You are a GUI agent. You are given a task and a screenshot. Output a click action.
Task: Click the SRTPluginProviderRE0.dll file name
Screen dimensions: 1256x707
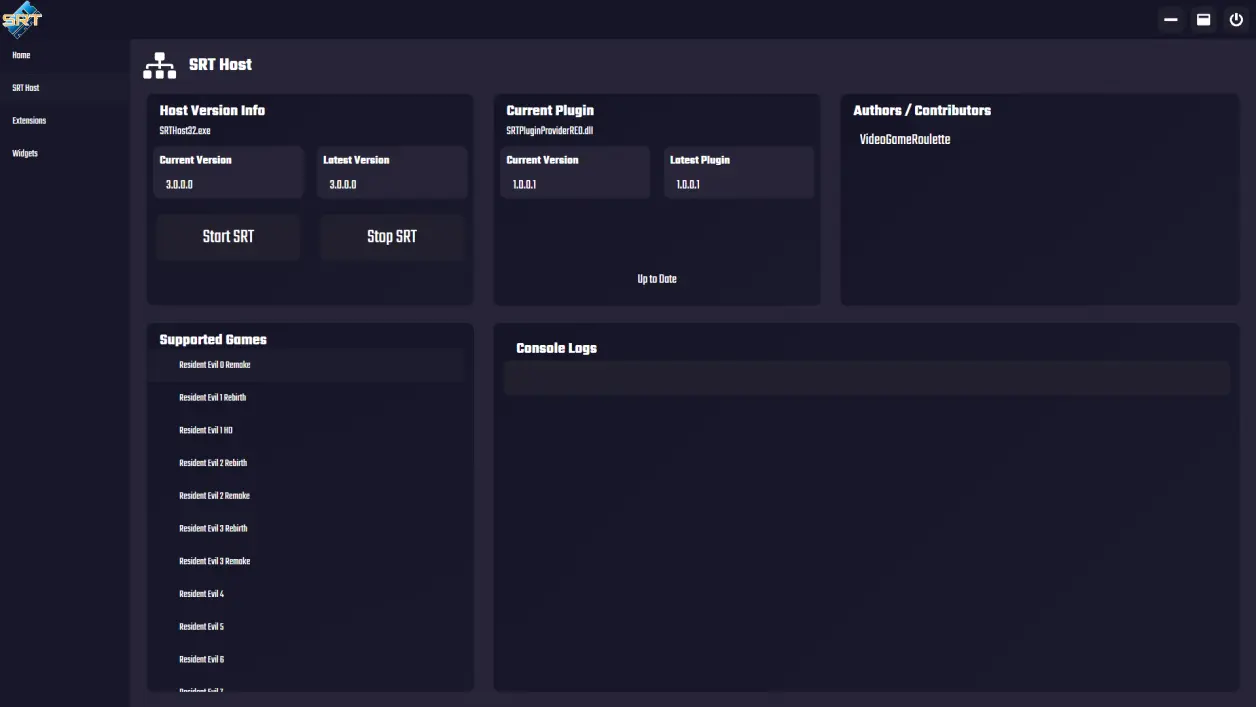point(550,131)
